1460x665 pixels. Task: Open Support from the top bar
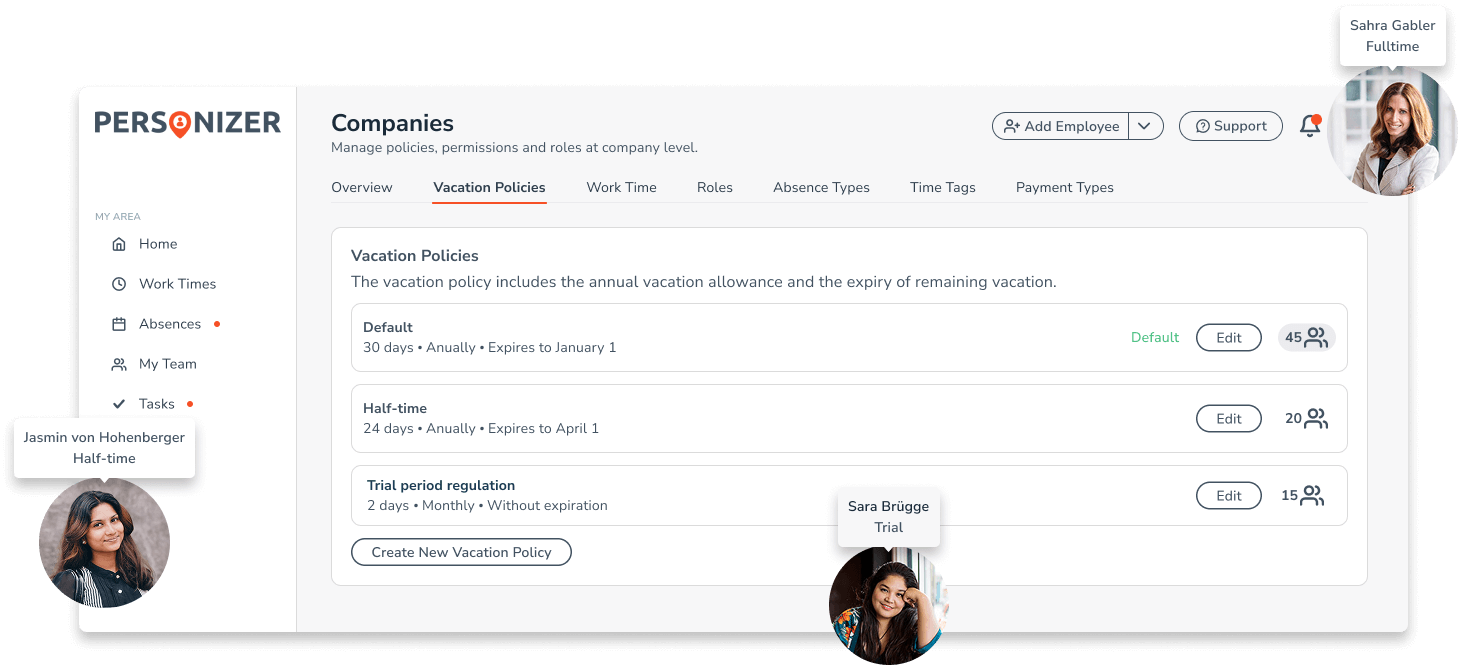[x=1230, y=126]
